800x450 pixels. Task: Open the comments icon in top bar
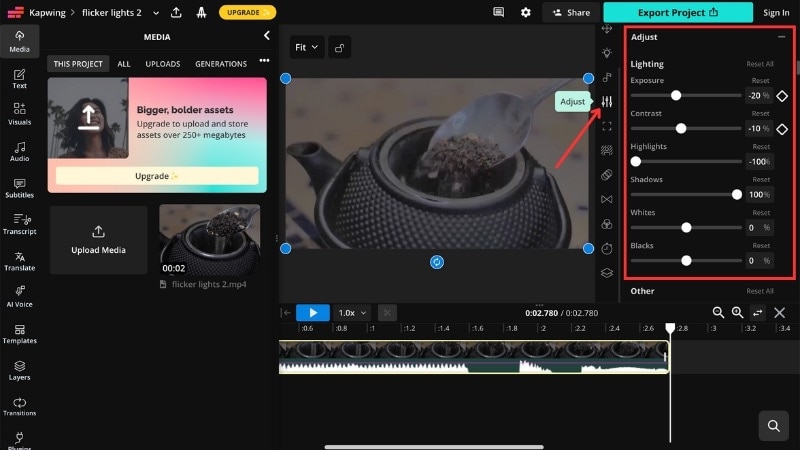tap(498, 12)
